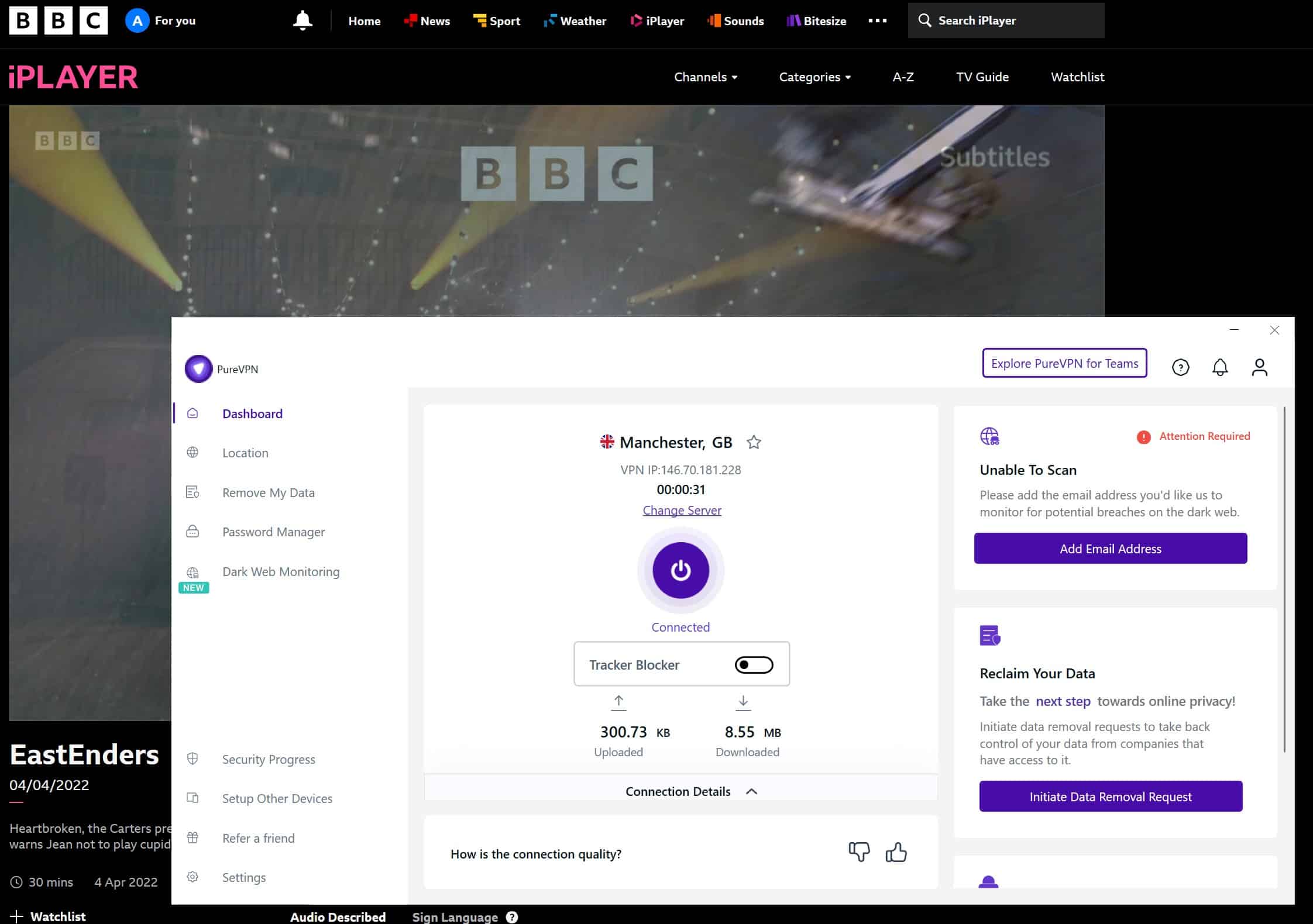Click Add Email Address button
This screenshot has width=1313, height=924.
[x=1110, y=549]
